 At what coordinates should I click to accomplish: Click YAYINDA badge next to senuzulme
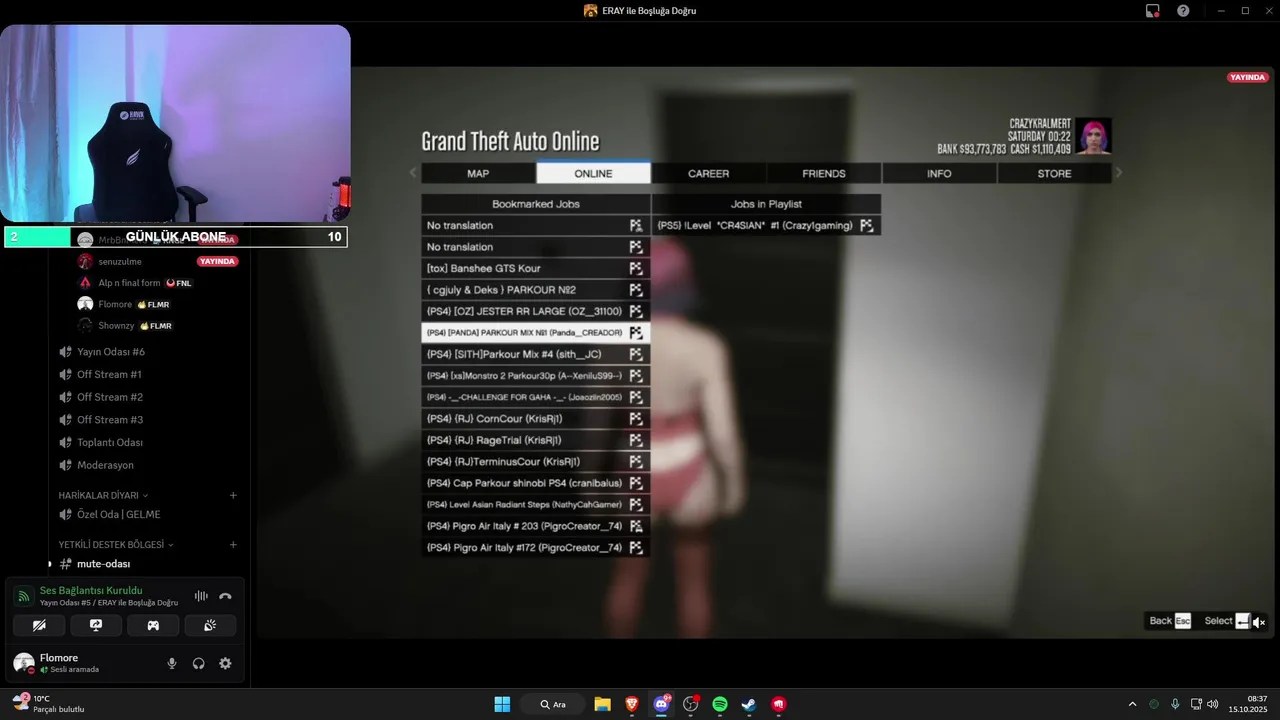coord(217,261)
